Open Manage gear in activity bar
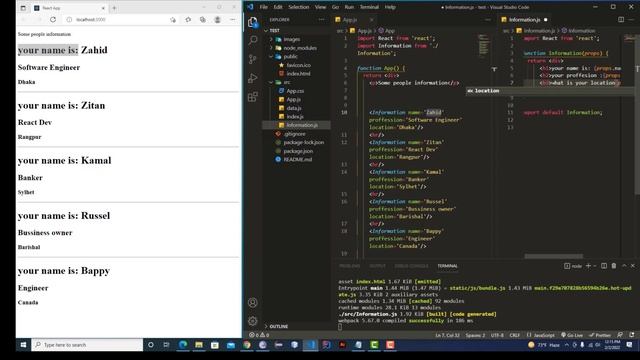The image size is (640, 360). pos(253,321)
